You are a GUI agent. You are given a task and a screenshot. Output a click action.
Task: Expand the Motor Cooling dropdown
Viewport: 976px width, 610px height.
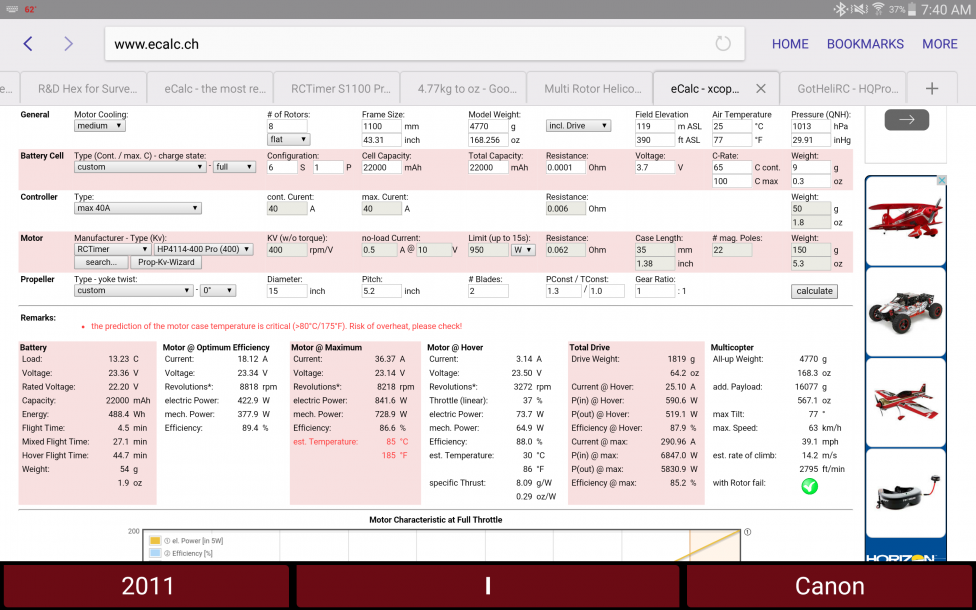(99, 126)
